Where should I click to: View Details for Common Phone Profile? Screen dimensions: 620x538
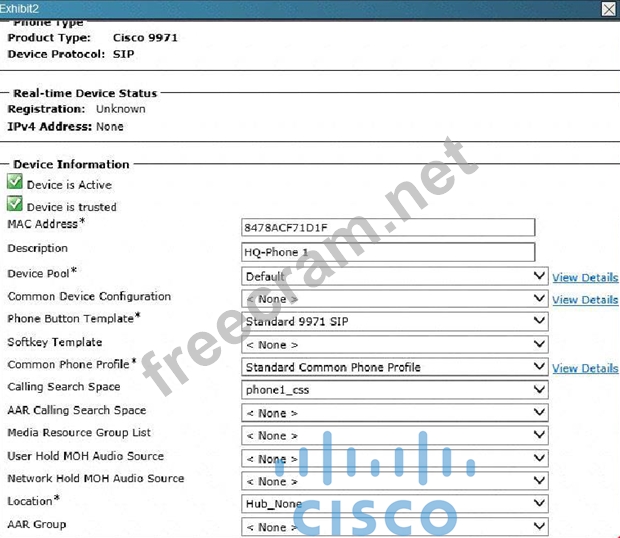(x=585, y=368)
